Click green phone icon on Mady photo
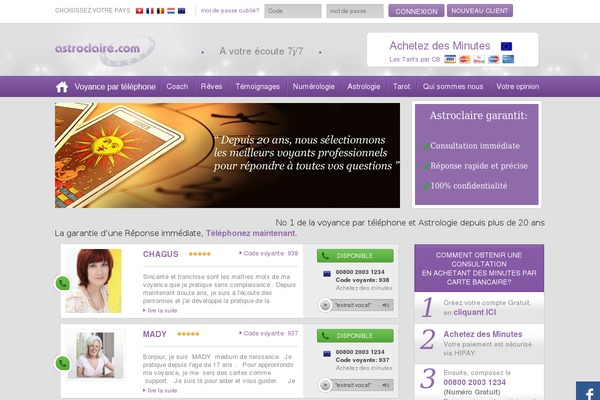Viewport: 600px width, 400px height. 62,363
